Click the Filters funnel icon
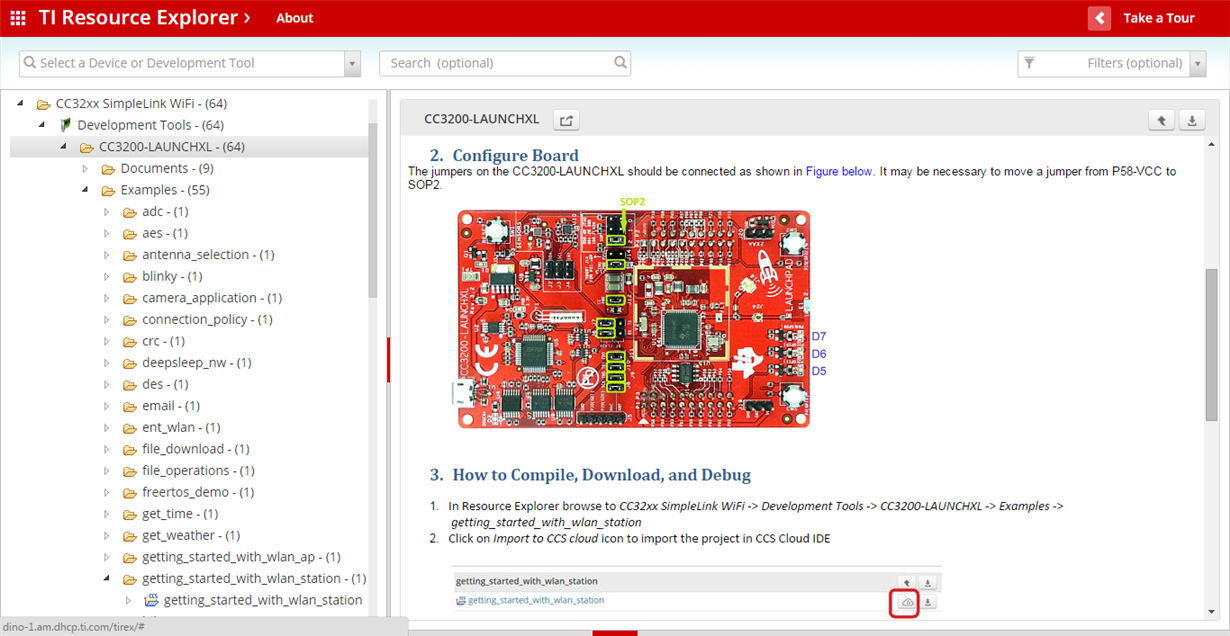This screenshot has height=636, width=1230. click(1029, 62)
